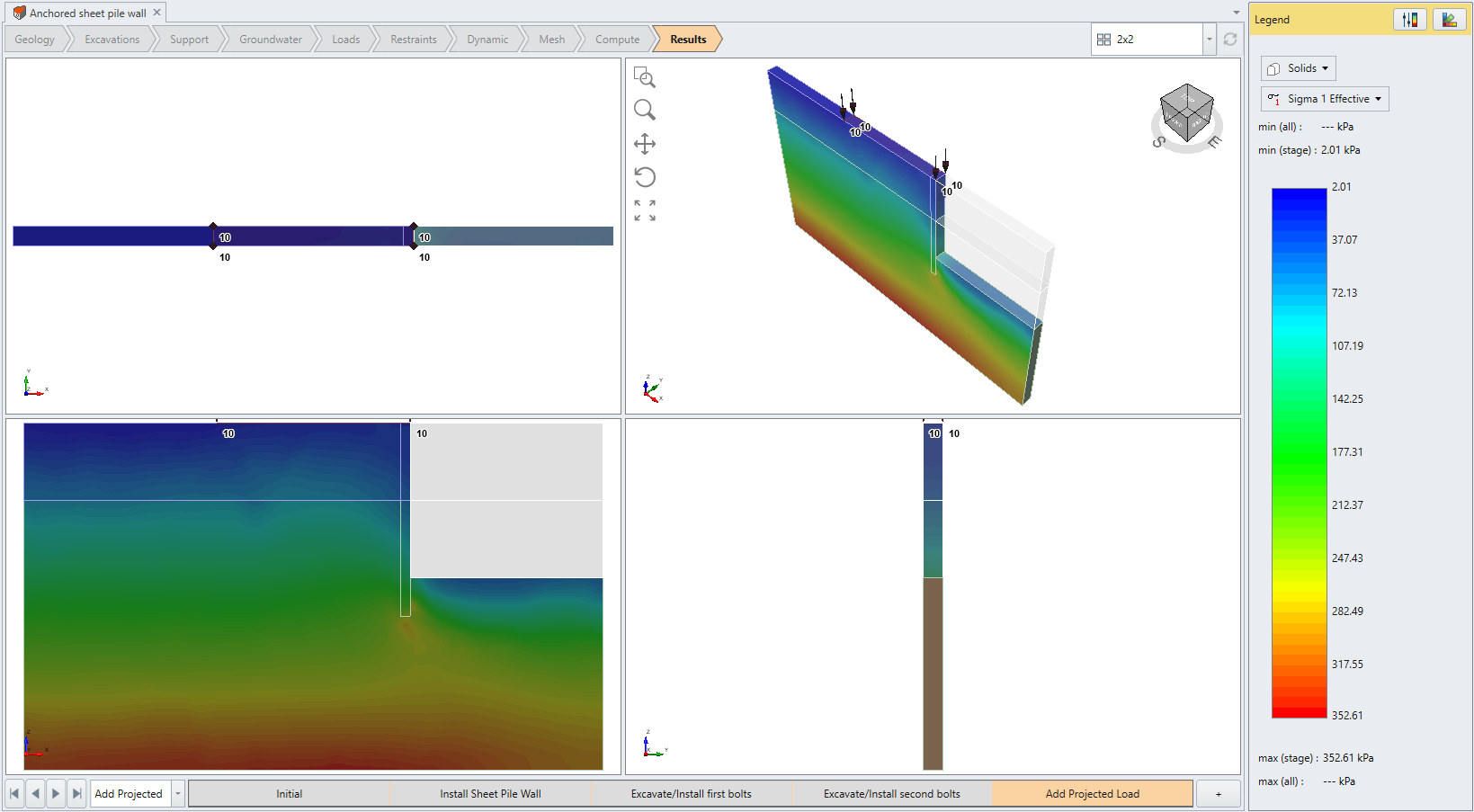Jump to the last stage

tap(76, 793)
